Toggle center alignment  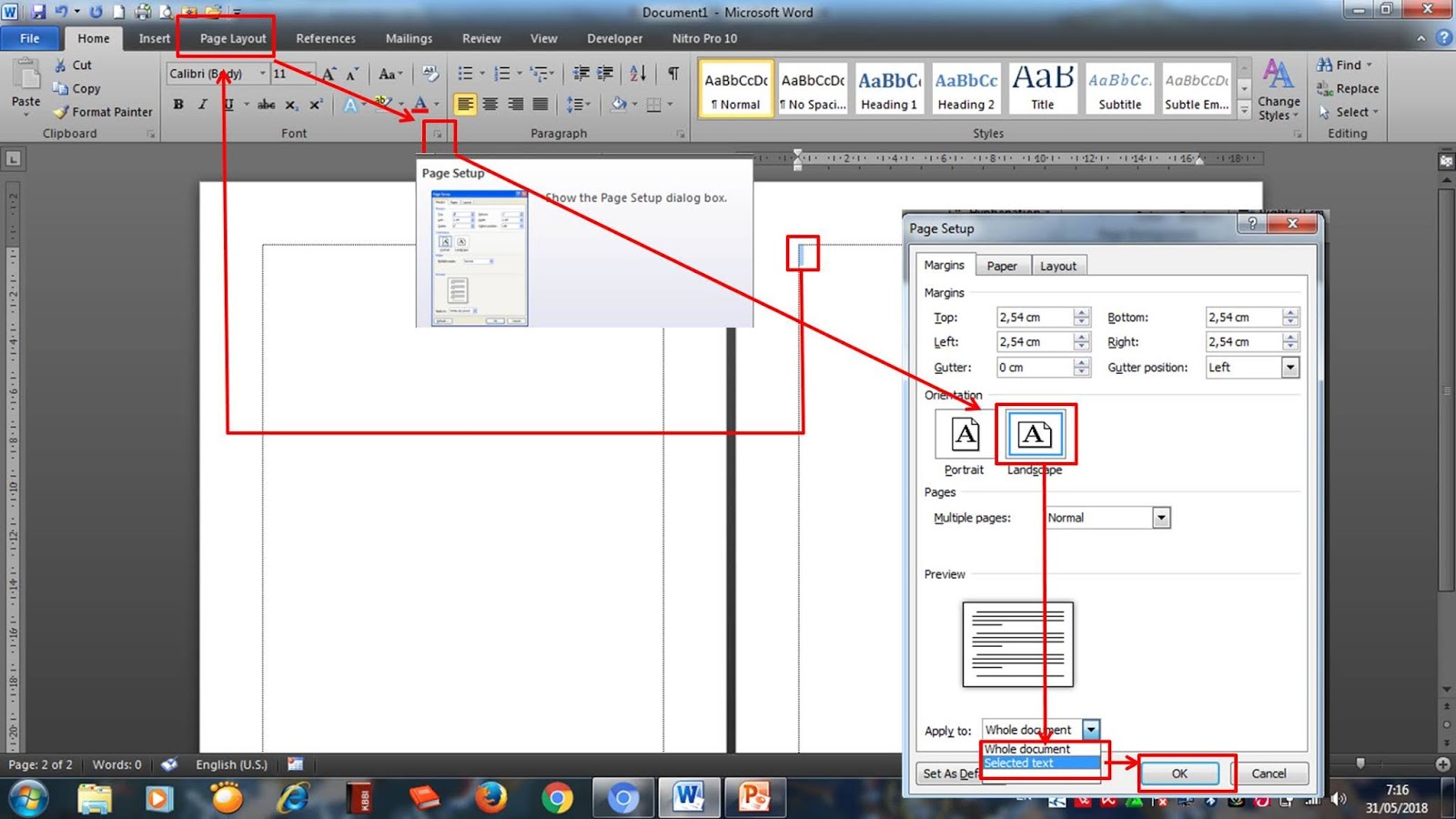[490, 105]
